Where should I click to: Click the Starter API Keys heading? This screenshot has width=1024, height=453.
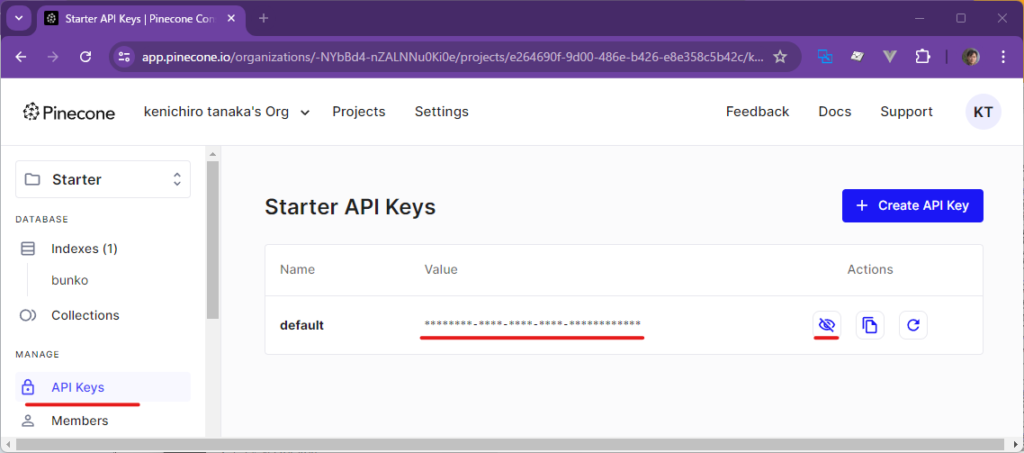(350, 208)
